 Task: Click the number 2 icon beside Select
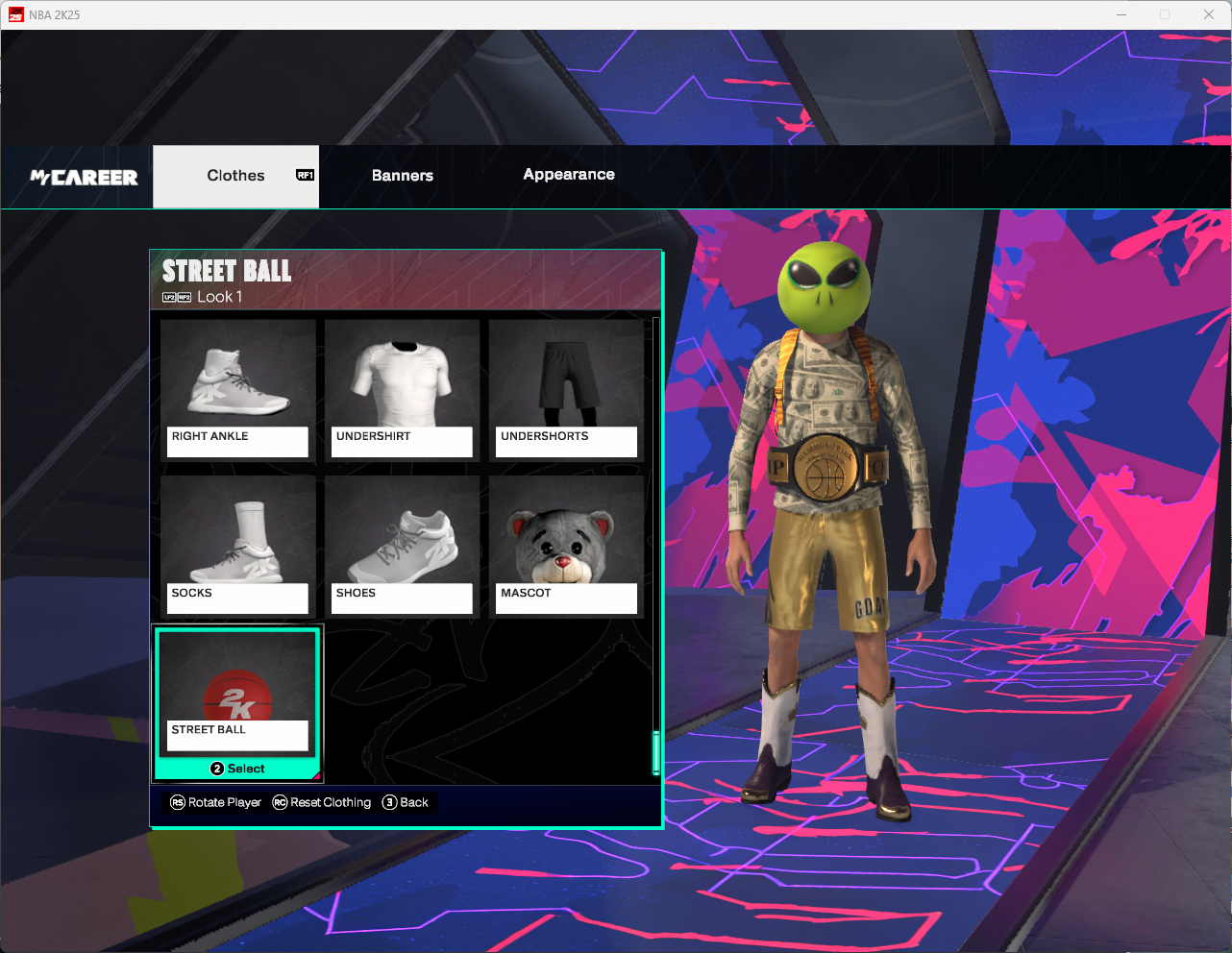[217, 769]
